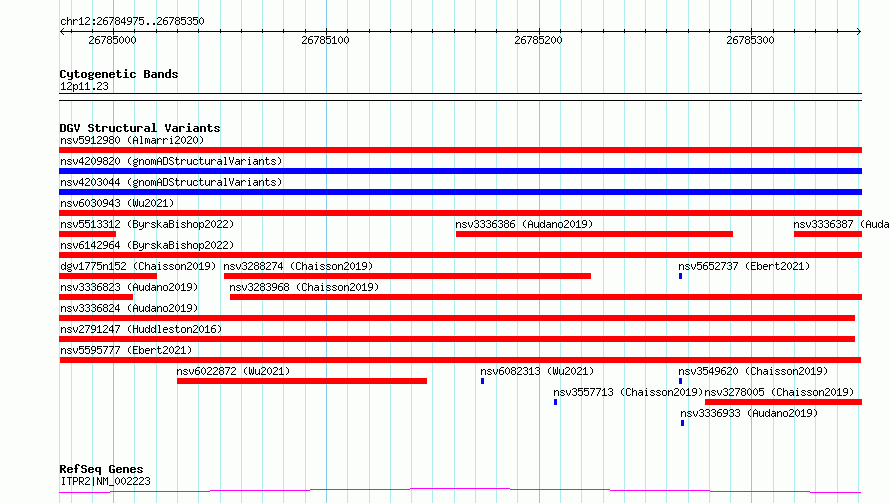Click the blue marker under nsv3336933
The height and width of the screenshot is (503, 890).
(682, 423)
